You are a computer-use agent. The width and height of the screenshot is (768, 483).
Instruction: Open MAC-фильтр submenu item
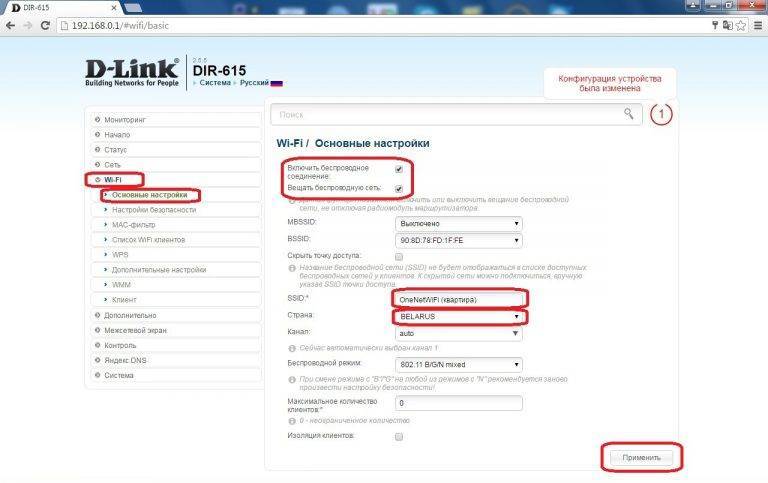pyautogui.click(x=175, y=225)
